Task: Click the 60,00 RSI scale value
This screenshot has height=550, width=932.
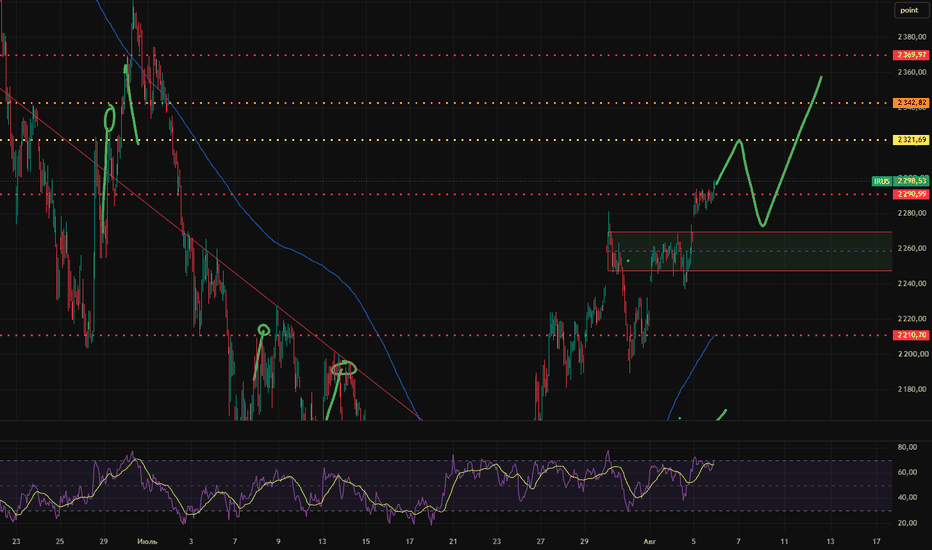Action: 907,472
